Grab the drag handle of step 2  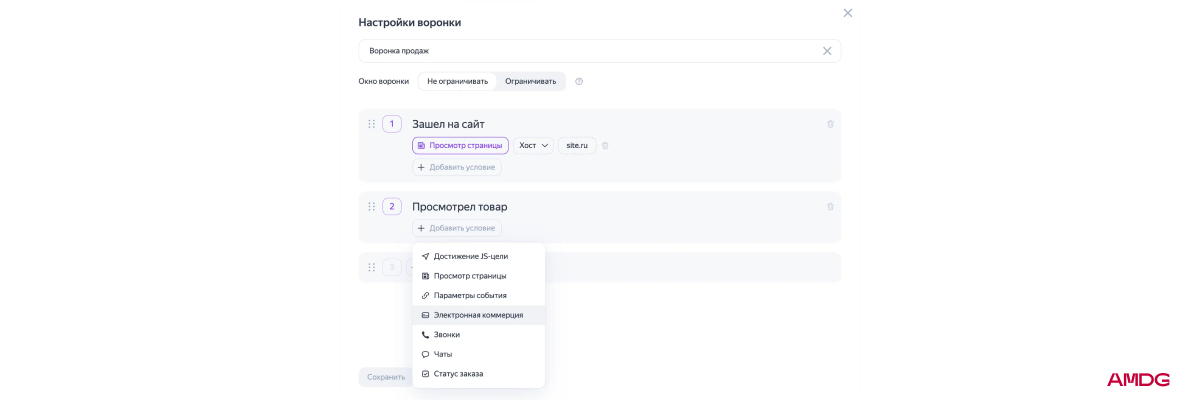point(371,207)
